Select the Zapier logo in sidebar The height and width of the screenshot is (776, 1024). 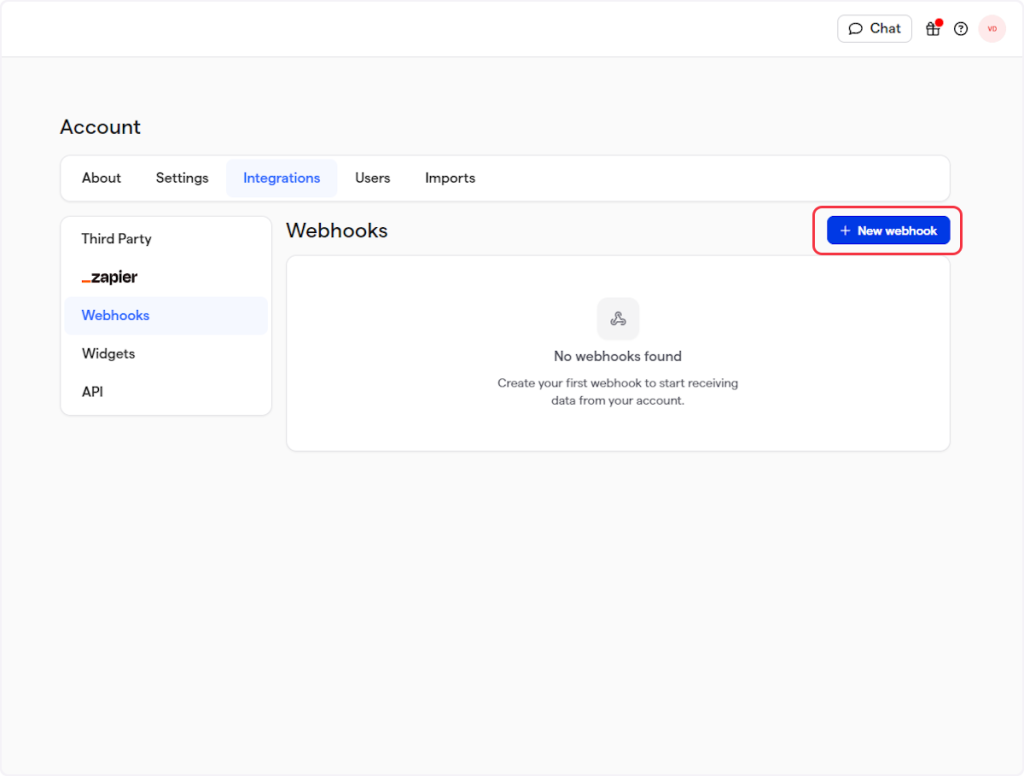pos(110,277)
